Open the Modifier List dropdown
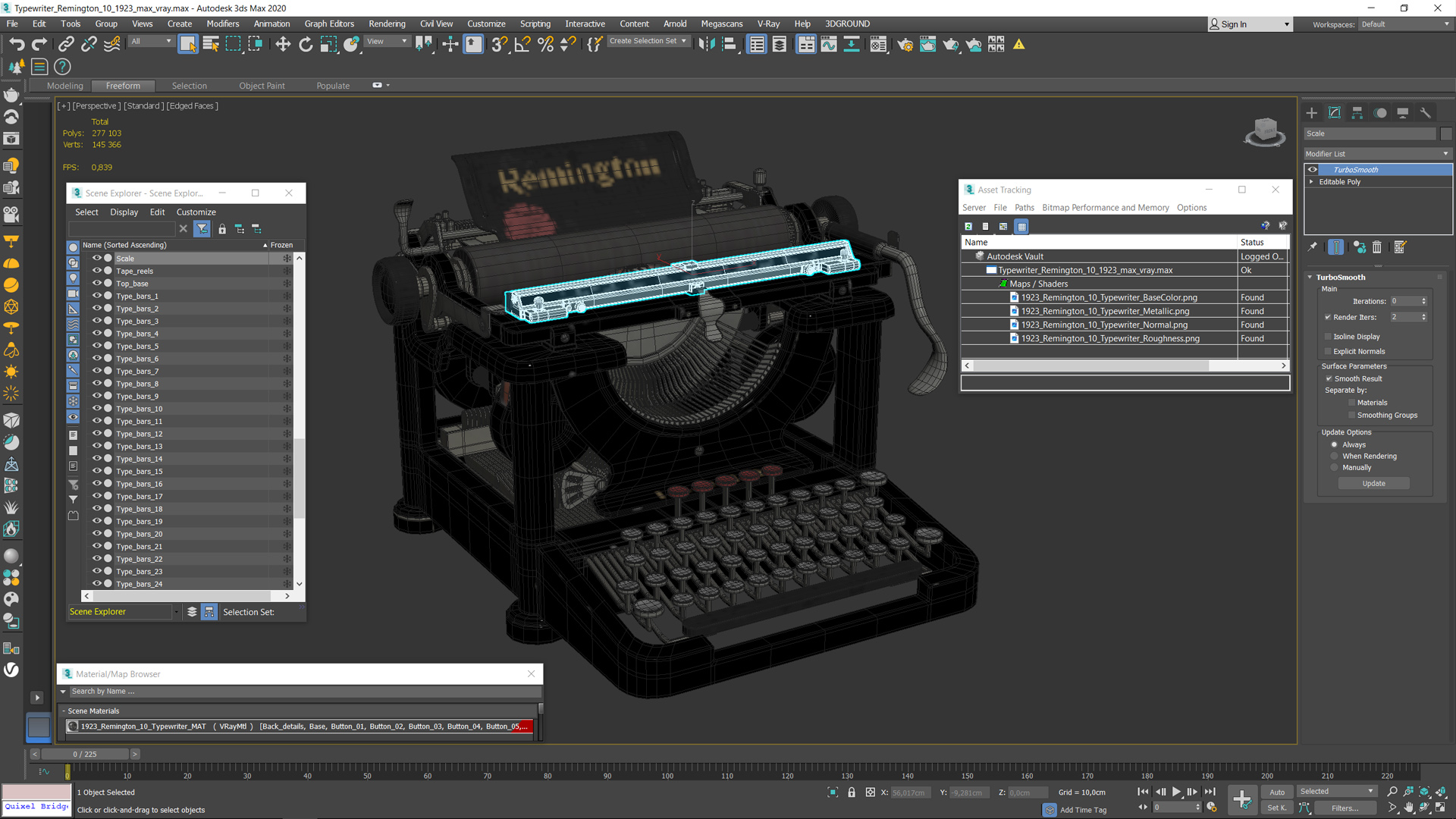 tap(1377, 153)
